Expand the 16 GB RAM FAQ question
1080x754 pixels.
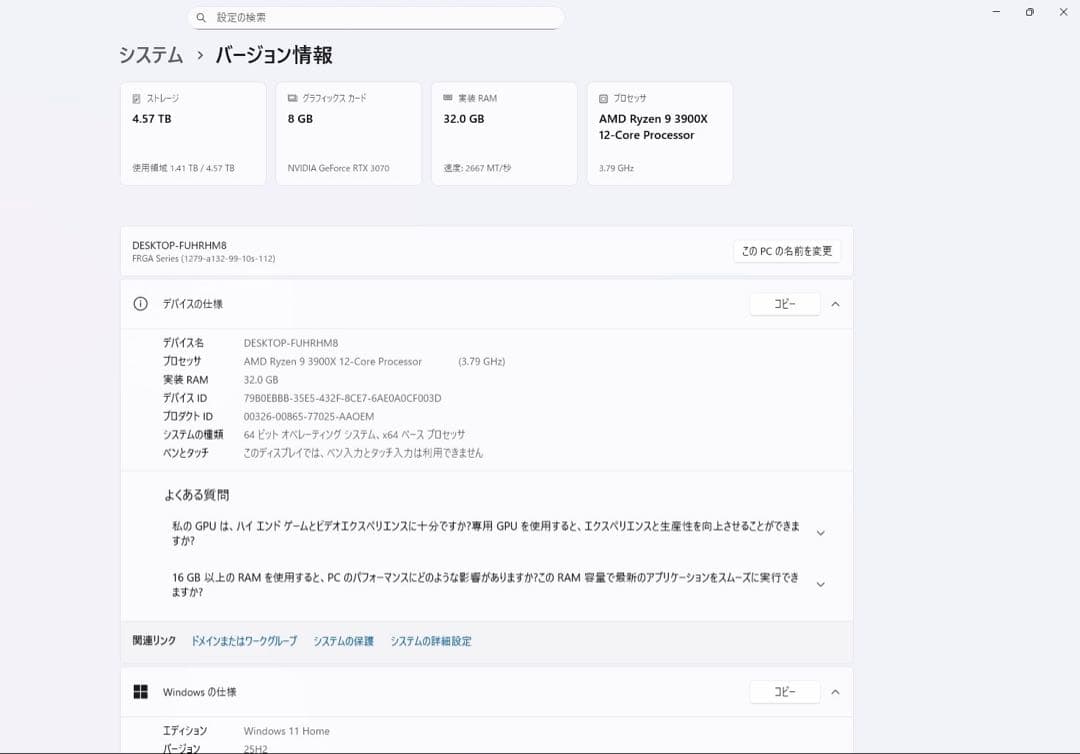click(x=820, y=583)
